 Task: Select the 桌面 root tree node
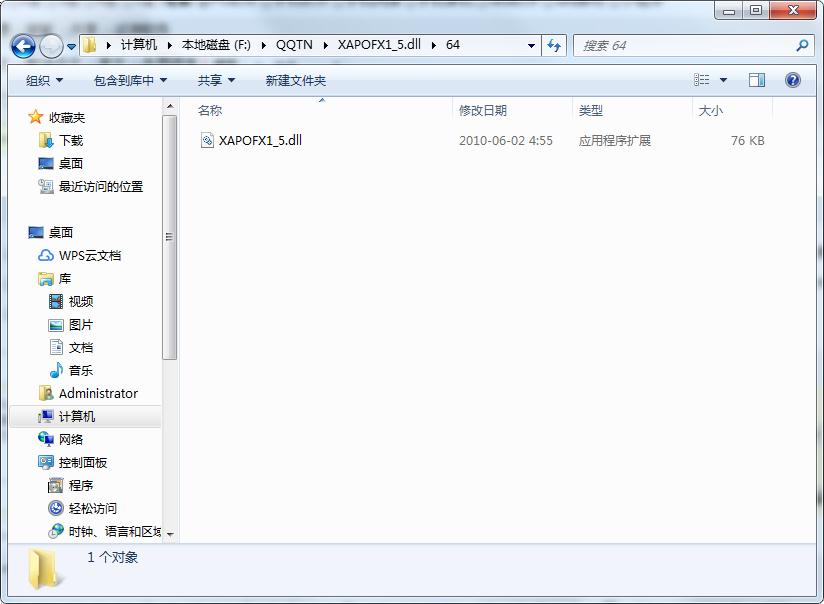pos(61,232)
